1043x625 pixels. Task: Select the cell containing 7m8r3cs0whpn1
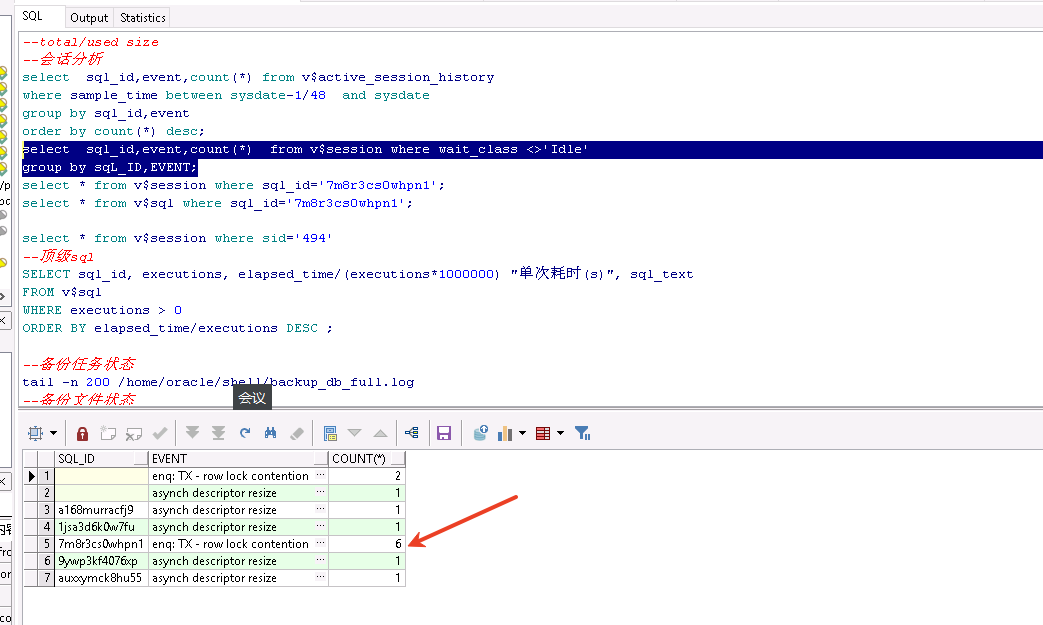tap(100, 544)
